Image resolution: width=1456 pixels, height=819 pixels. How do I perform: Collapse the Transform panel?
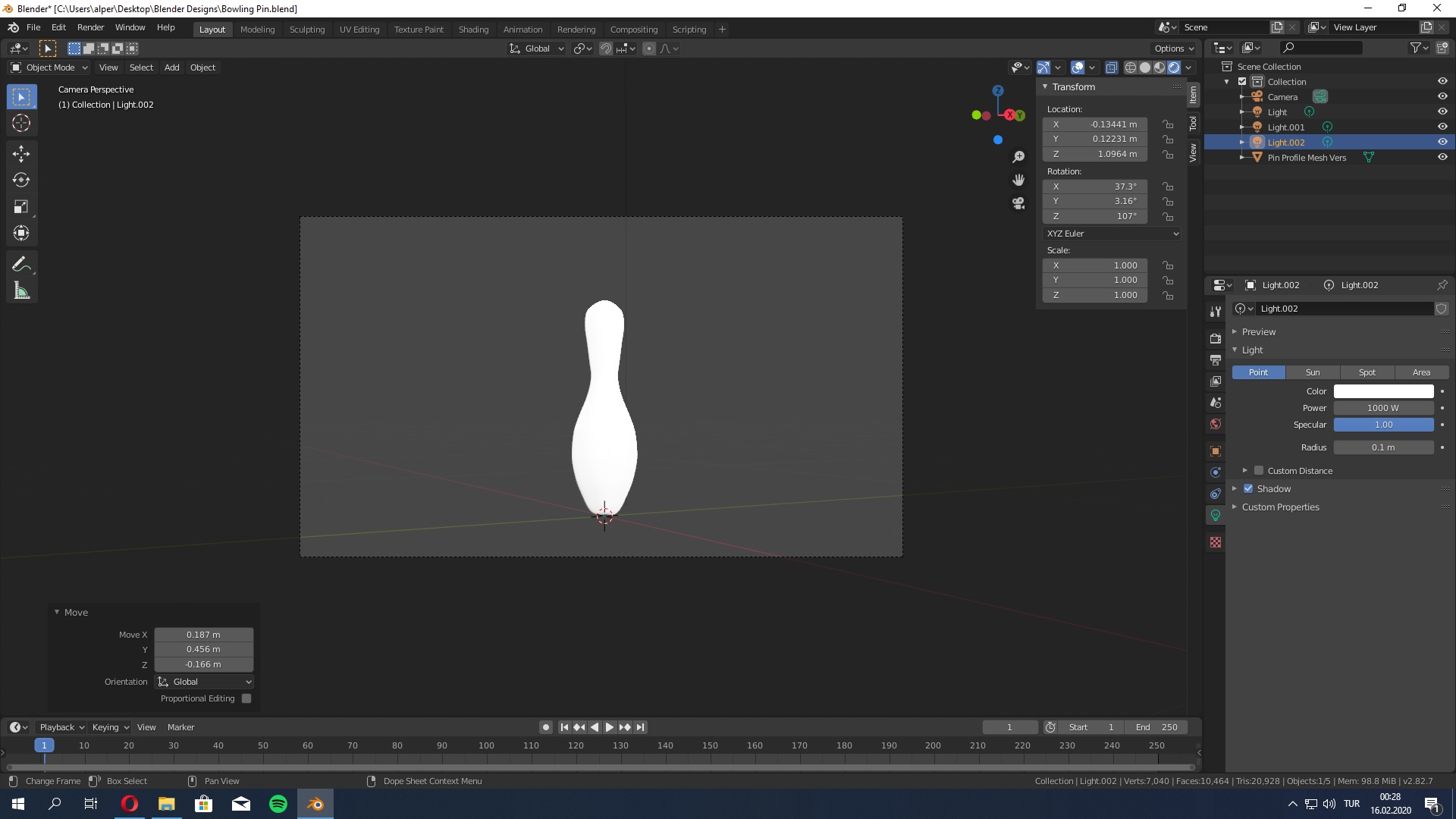pos(1073,87)
